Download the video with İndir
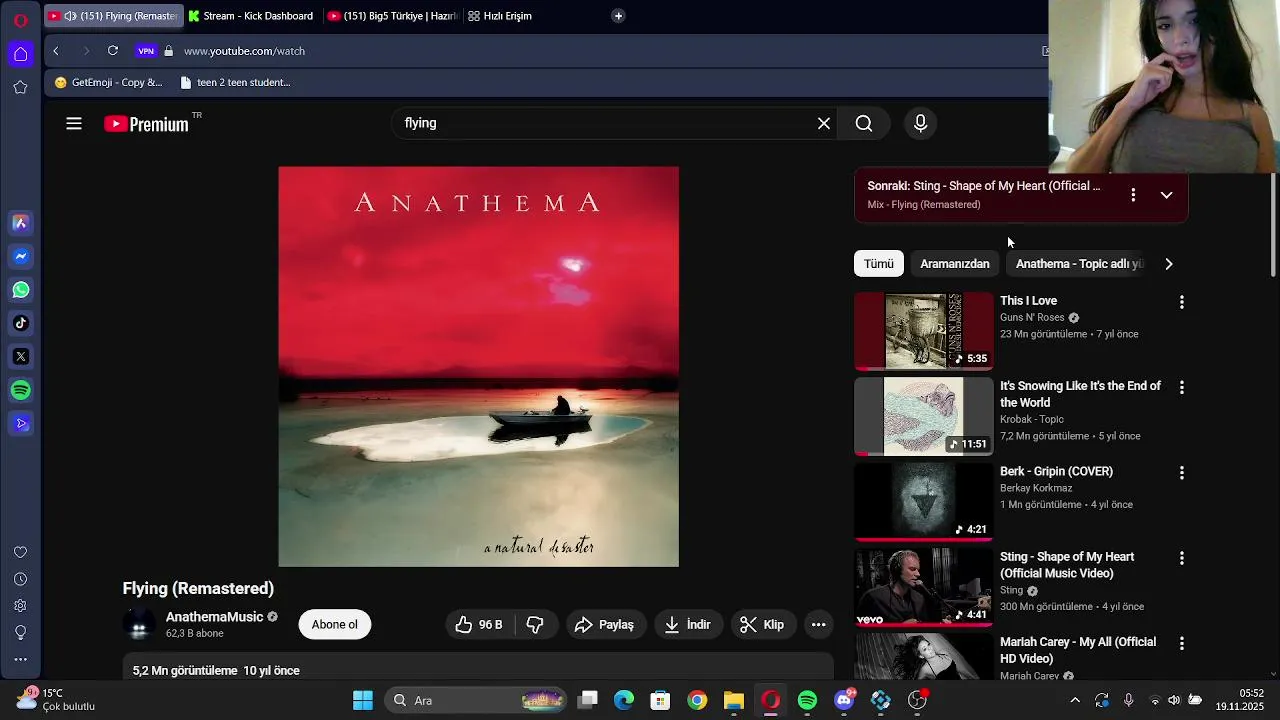1280x720 pixels. (x=688, y=624)
